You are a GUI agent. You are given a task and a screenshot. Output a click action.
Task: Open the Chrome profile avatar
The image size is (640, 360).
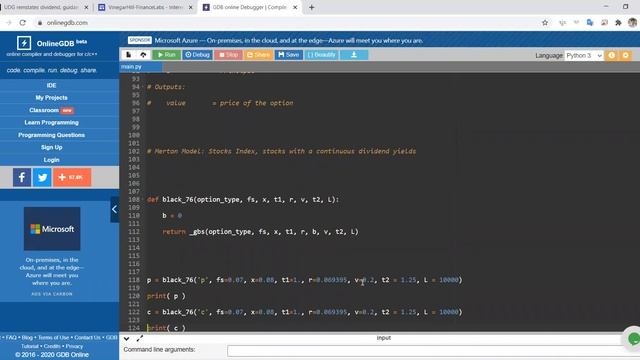pos(633,23)
